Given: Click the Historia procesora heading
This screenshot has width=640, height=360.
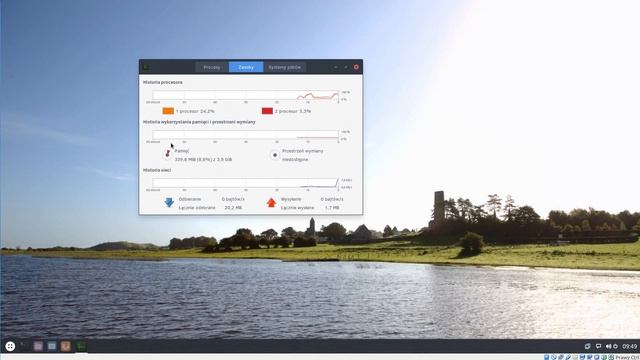Looking at the screenshot, I should coord(162,82).
